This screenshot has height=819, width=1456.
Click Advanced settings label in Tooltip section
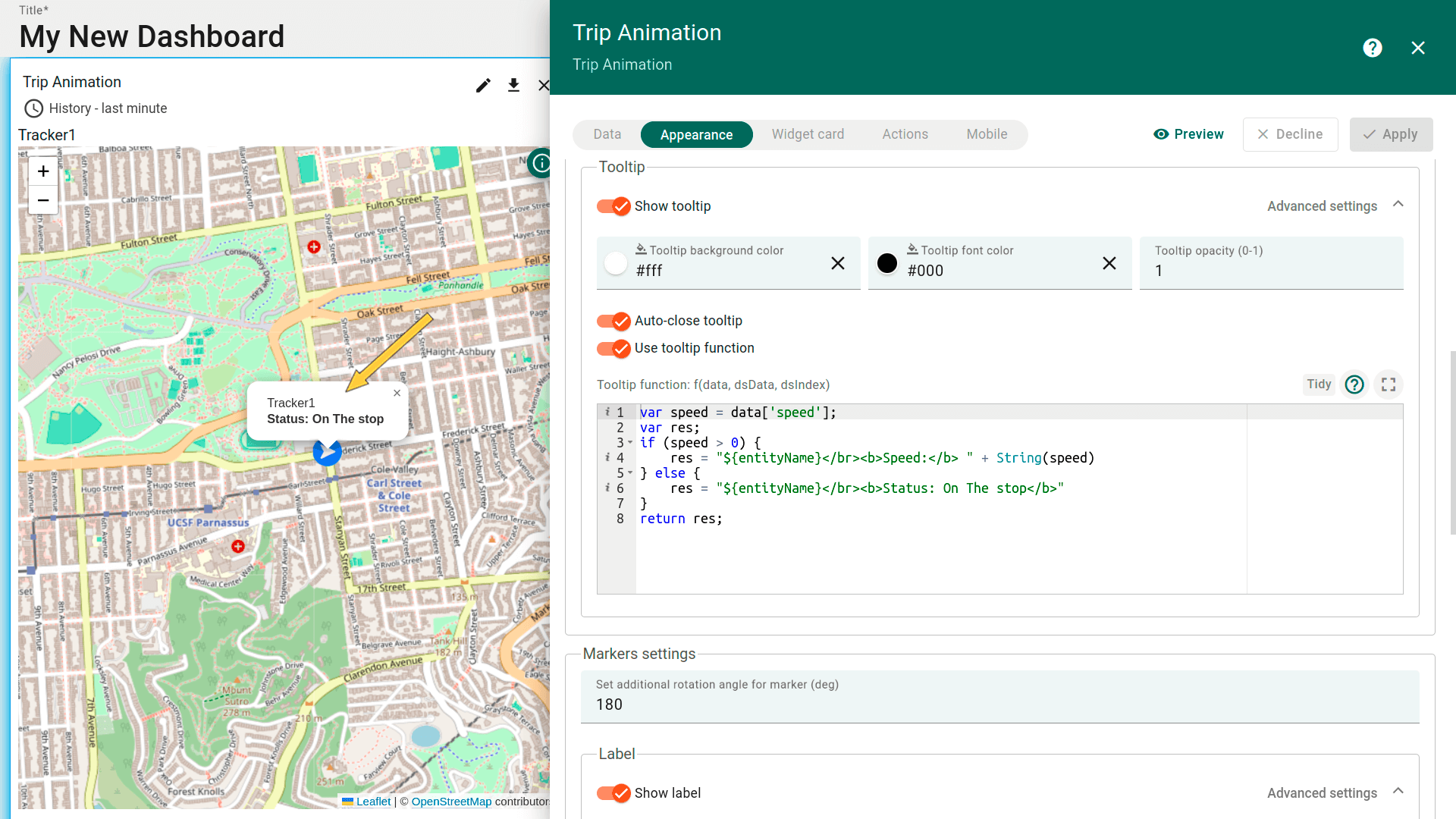point(1322,206)
